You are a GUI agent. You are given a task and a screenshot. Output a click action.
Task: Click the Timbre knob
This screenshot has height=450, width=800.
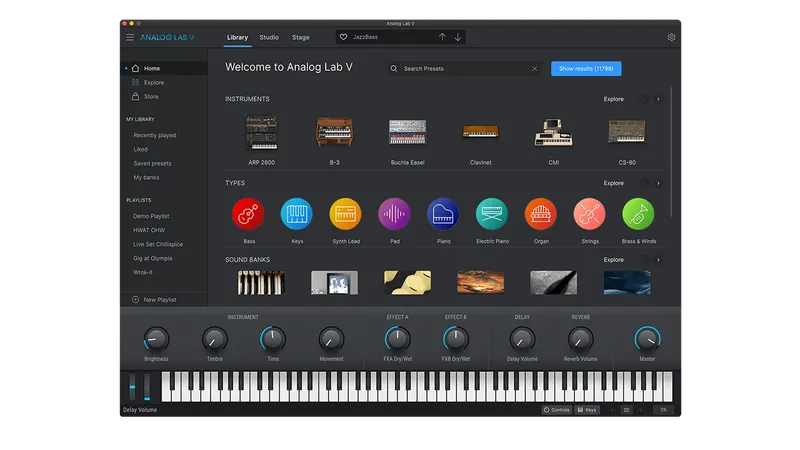point(214,339)
